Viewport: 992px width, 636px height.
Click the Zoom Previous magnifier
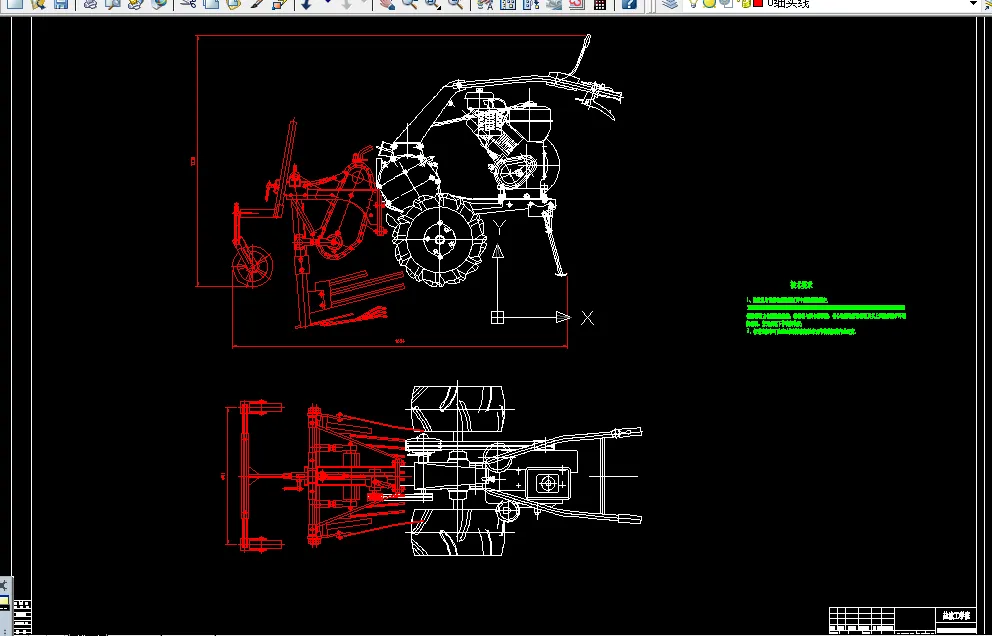pyautogui.click(x=456, y=4)
